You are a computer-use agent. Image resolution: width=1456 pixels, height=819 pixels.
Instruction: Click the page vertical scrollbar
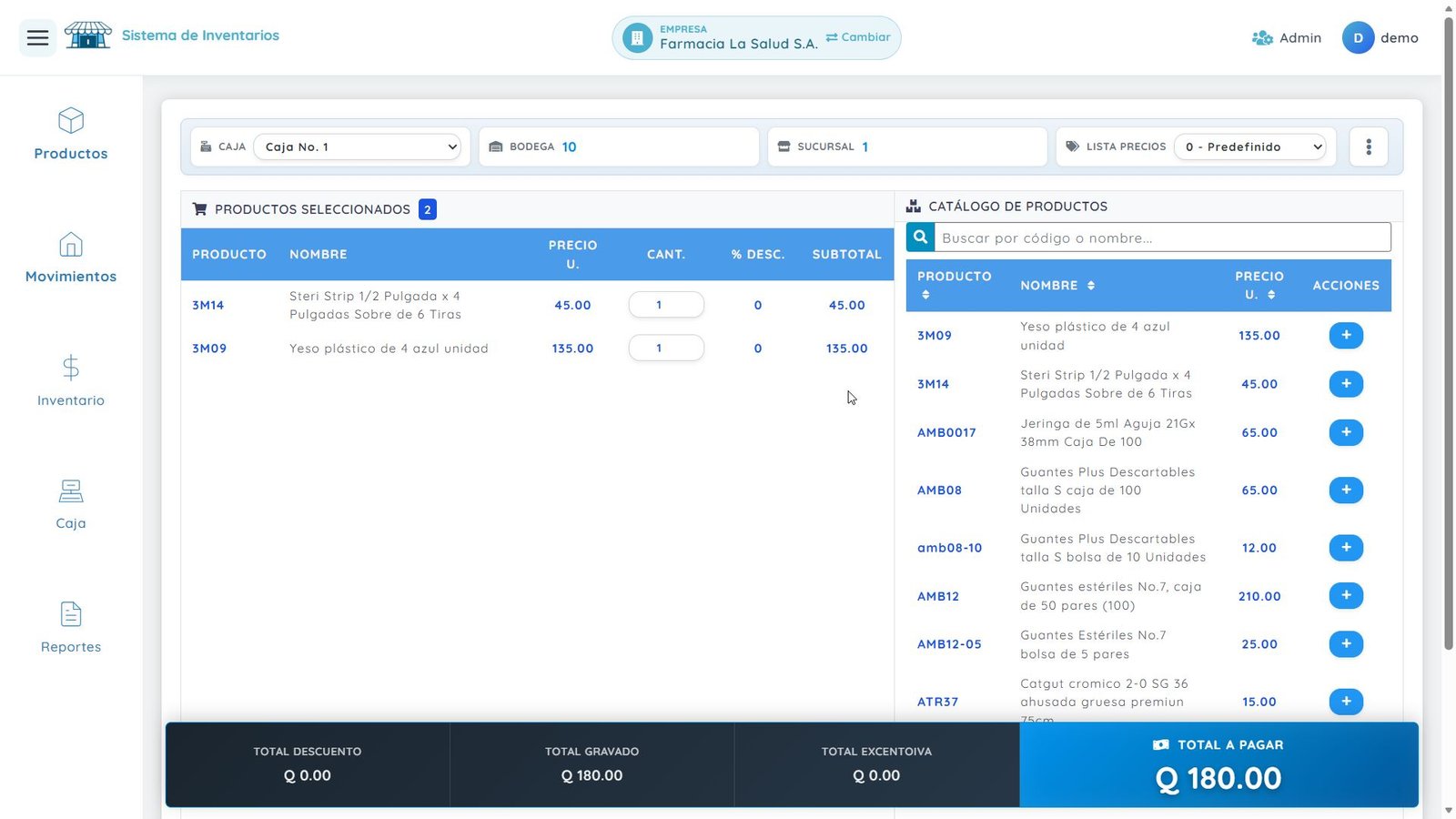tap(1449, 333)
